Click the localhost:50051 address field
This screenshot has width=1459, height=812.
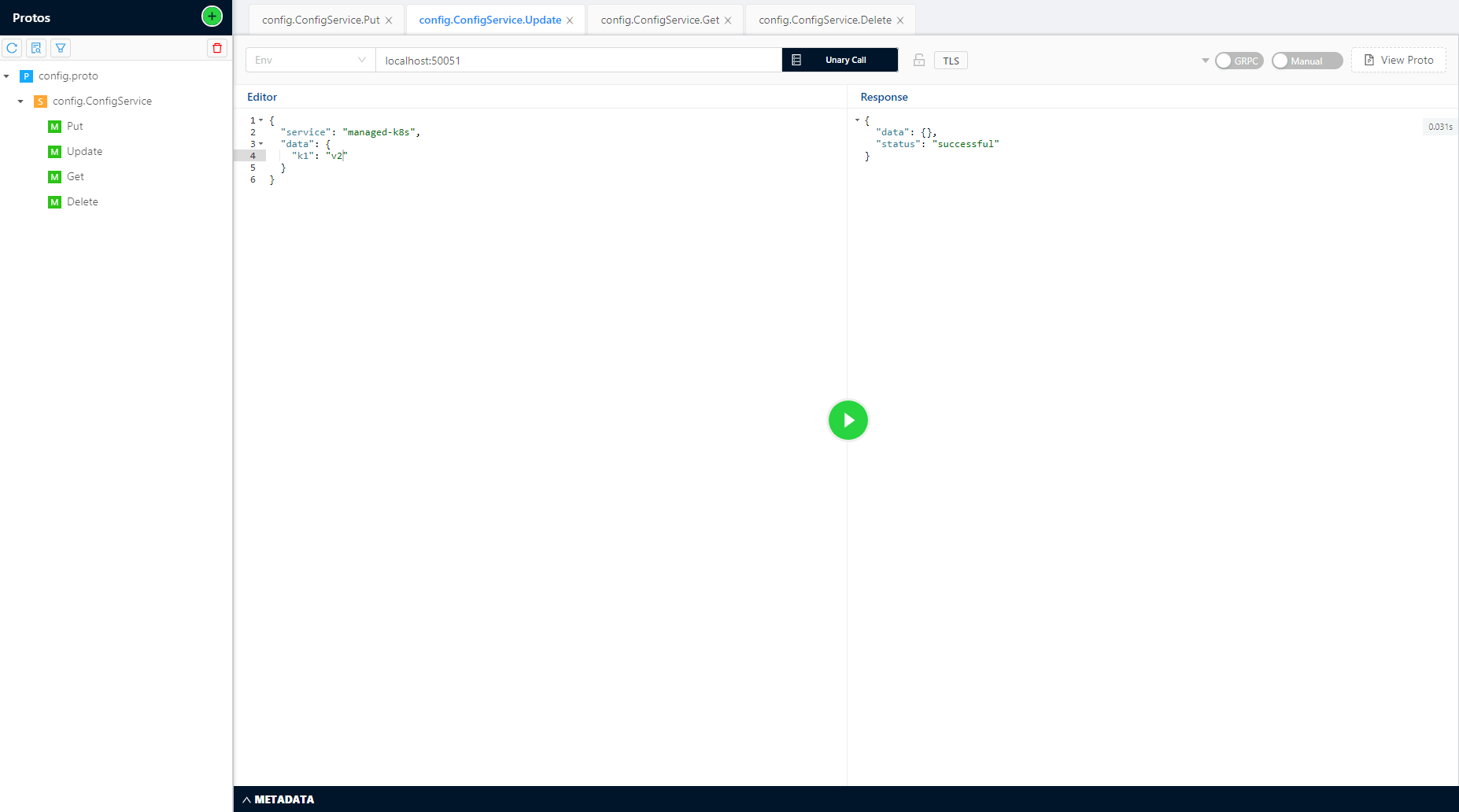tap(578, 60)
